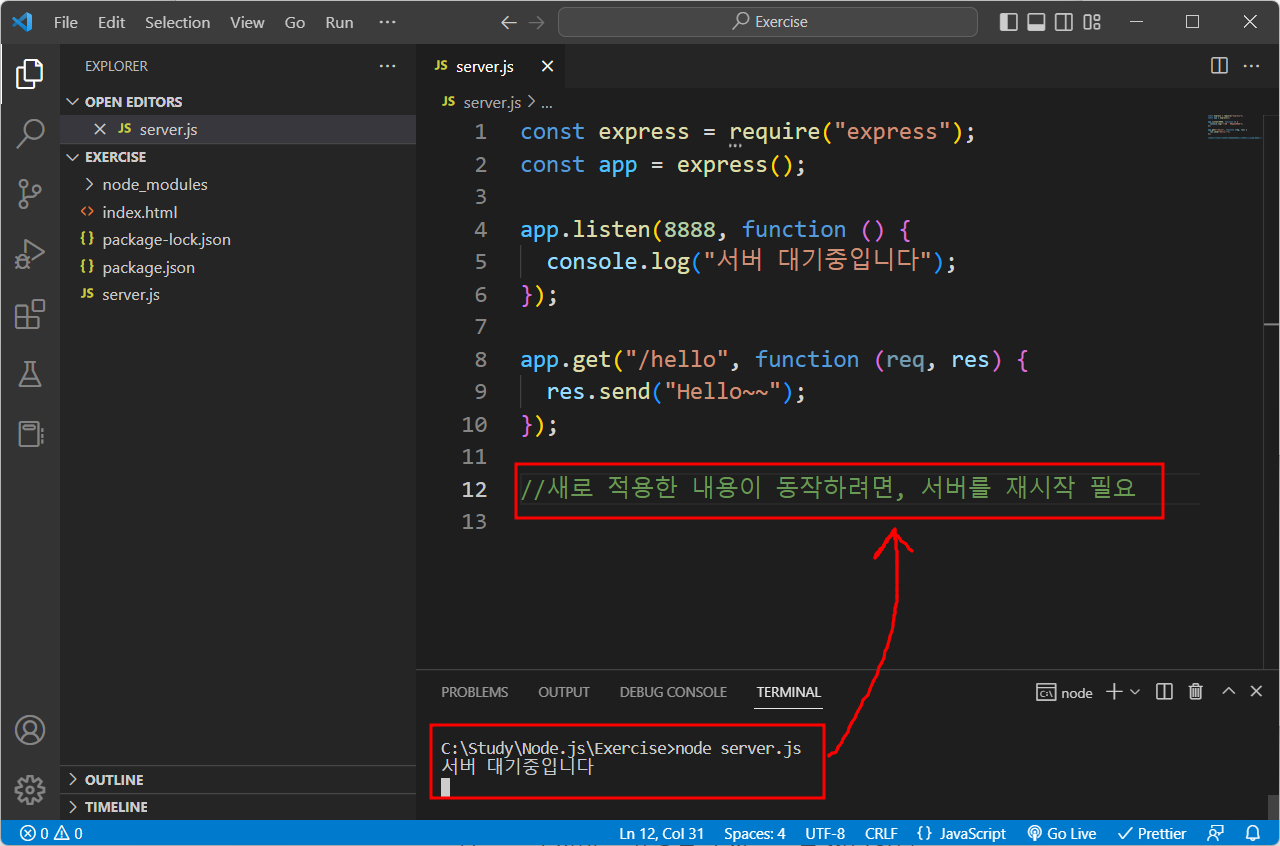Change line ending via CRLF status item
Screen dimensions: 1280x846
[x=881, y=833]
